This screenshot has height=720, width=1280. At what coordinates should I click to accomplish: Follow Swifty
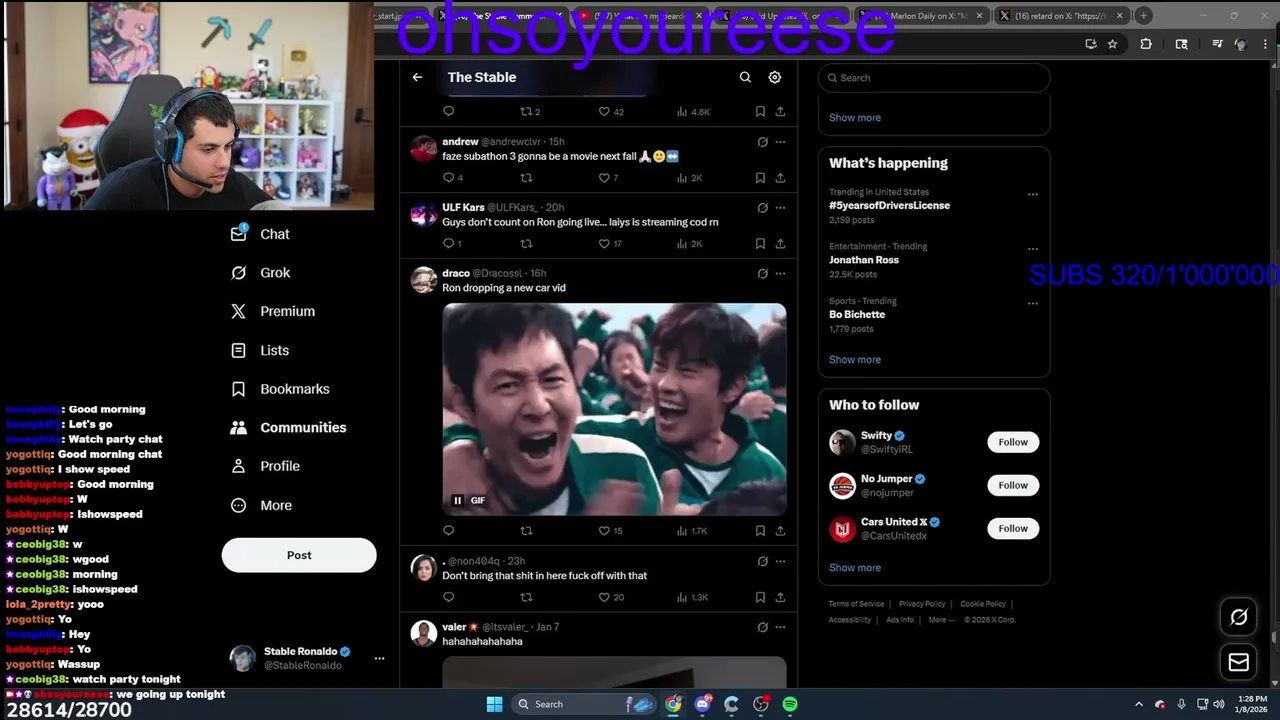click(1013, 442)
